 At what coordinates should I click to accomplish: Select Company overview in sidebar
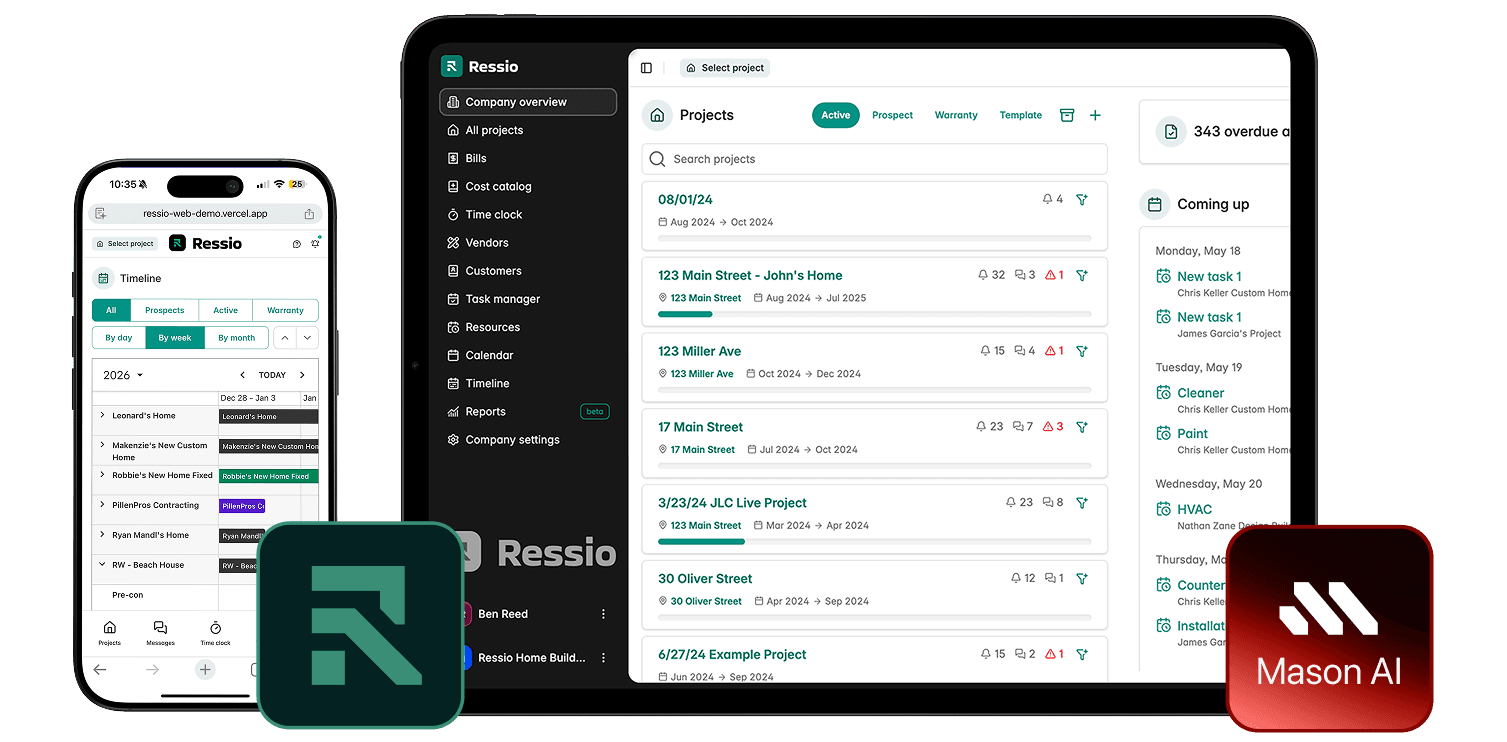pyautogui.click(x=528, y=102)
